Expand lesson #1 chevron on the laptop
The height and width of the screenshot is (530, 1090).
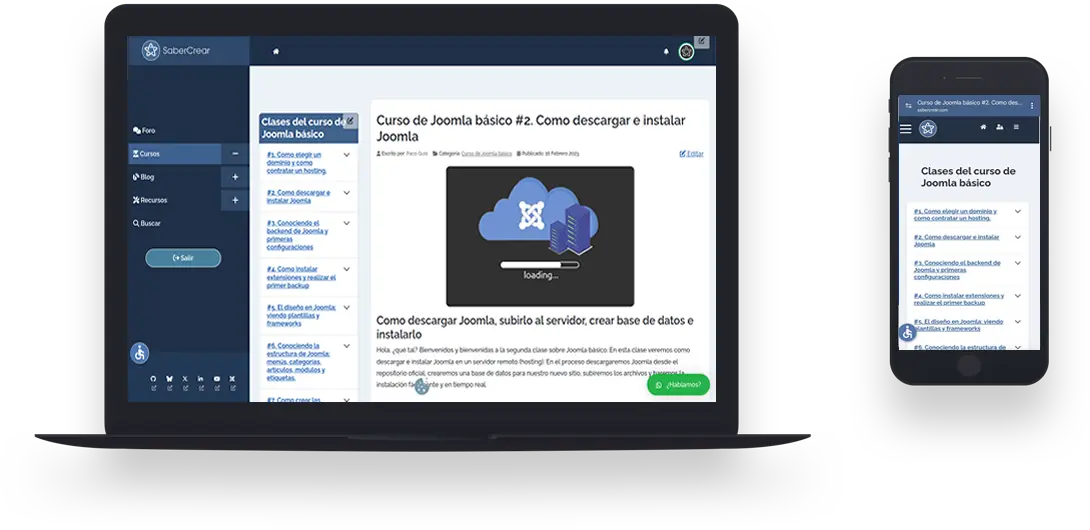346,155
